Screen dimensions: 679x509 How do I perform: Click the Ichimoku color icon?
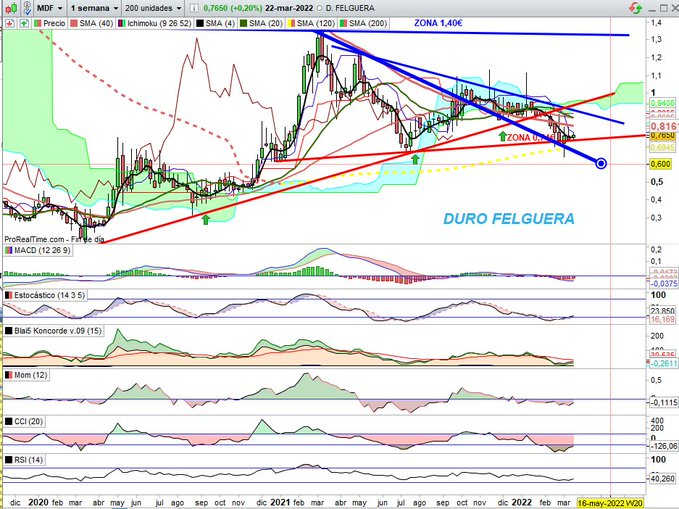click(x=121, y=23)
